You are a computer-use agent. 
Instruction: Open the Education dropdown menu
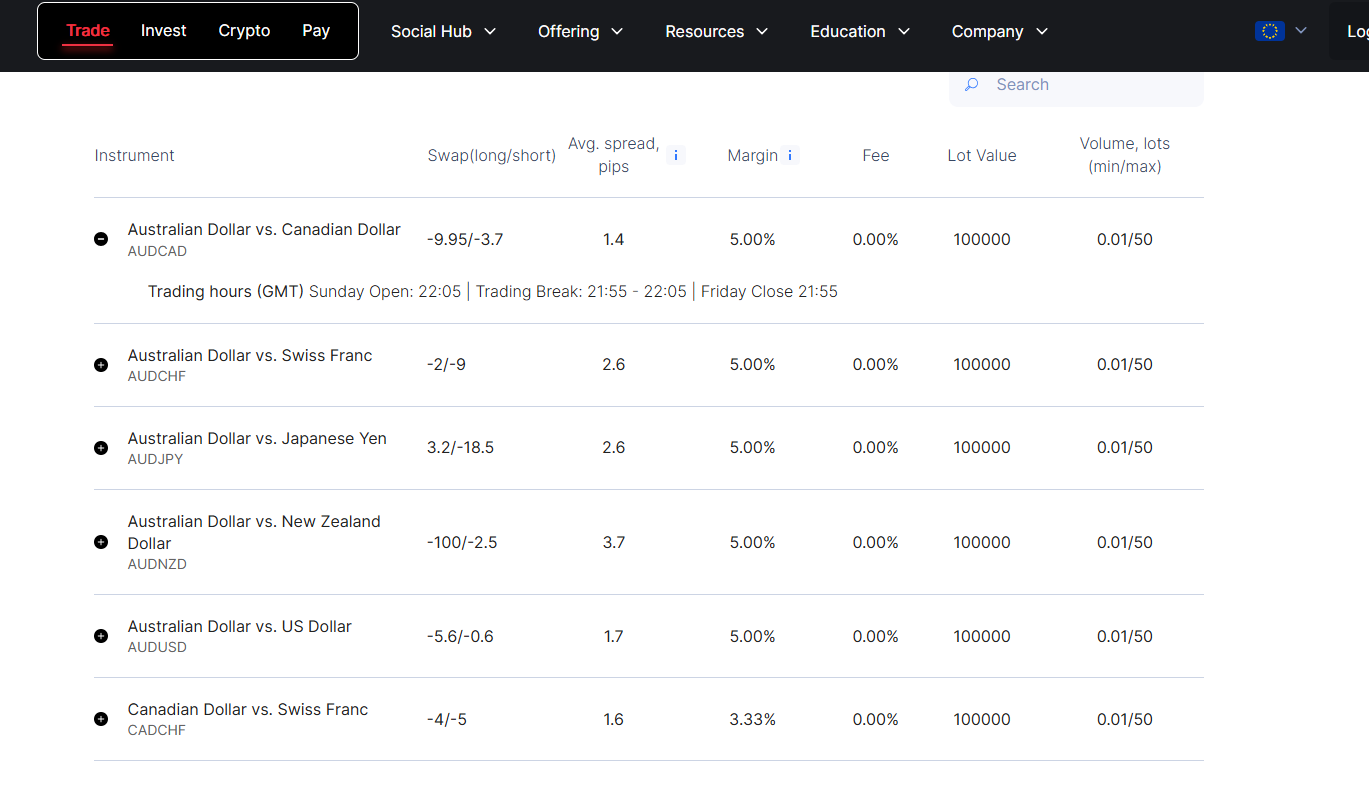860,31
